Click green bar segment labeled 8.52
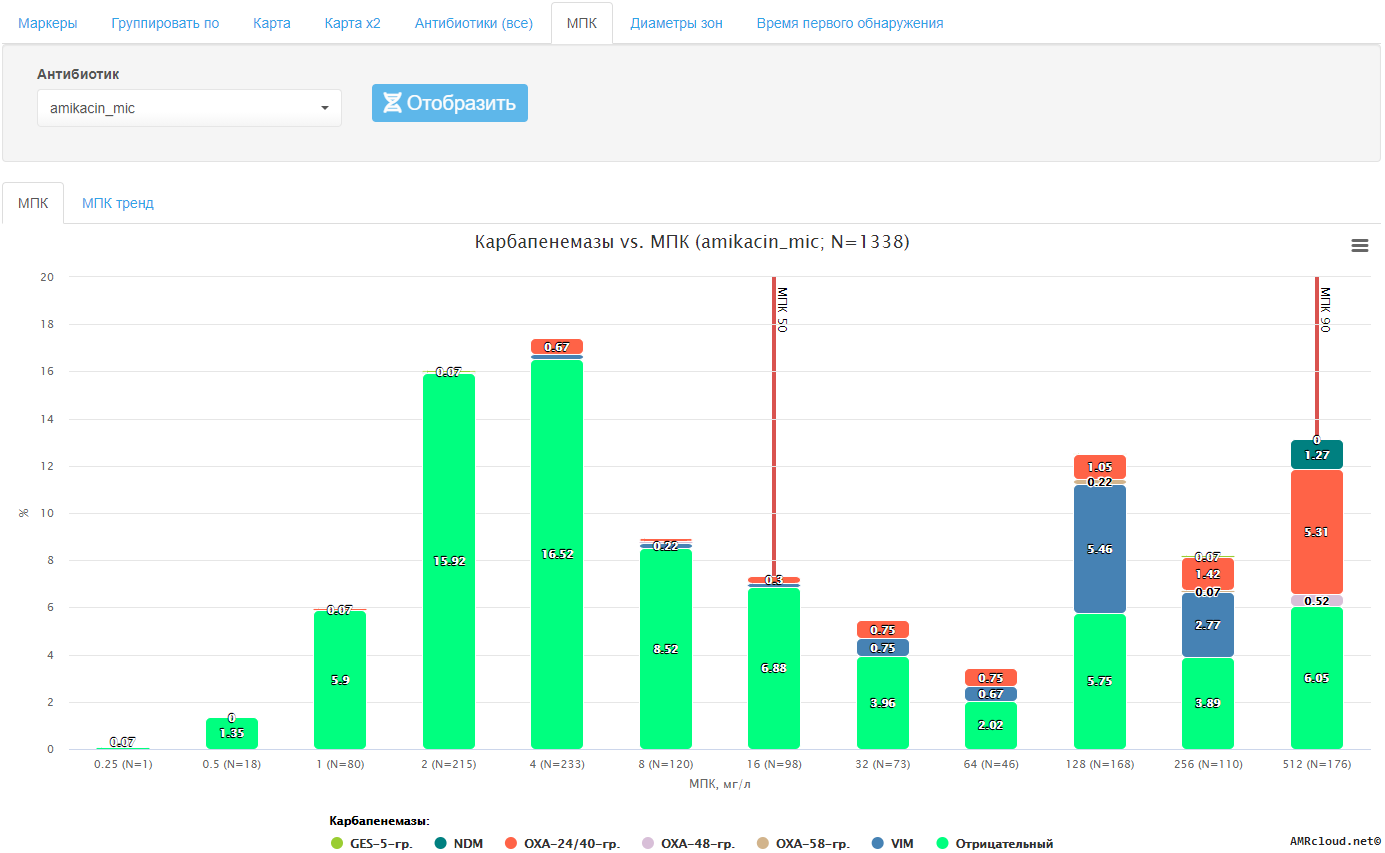Image resolution: width=1385 pixels, height=853 pixels. [666, 648]
